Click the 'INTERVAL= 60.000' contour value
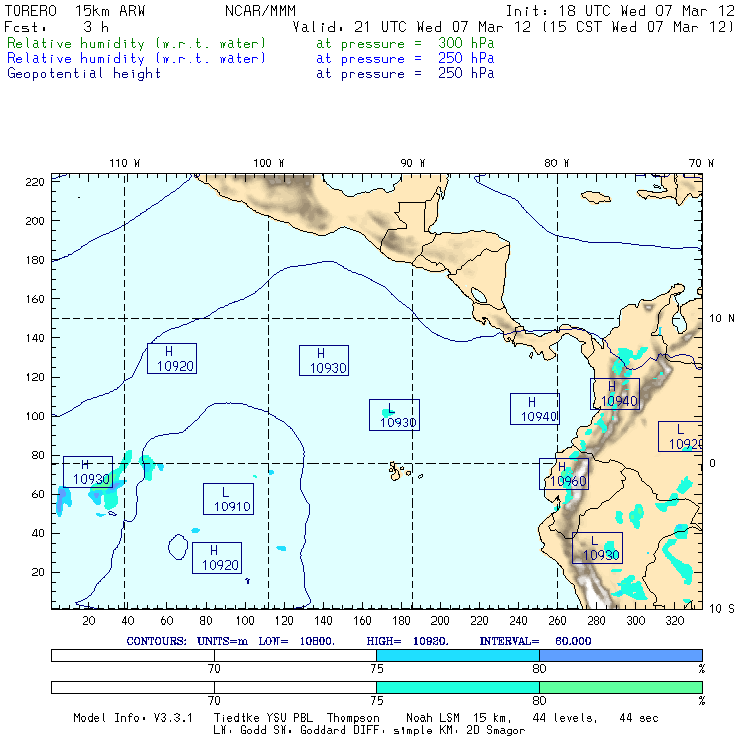 tap(535, 641)
